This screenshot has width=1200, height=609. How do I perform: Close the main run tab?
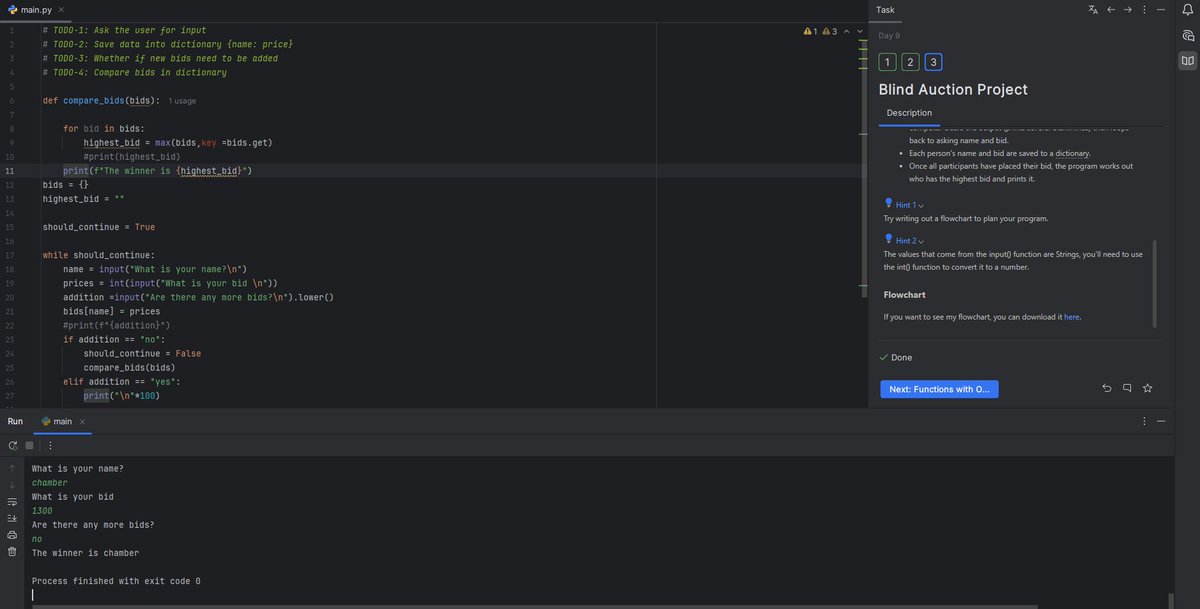pos(82,422)
